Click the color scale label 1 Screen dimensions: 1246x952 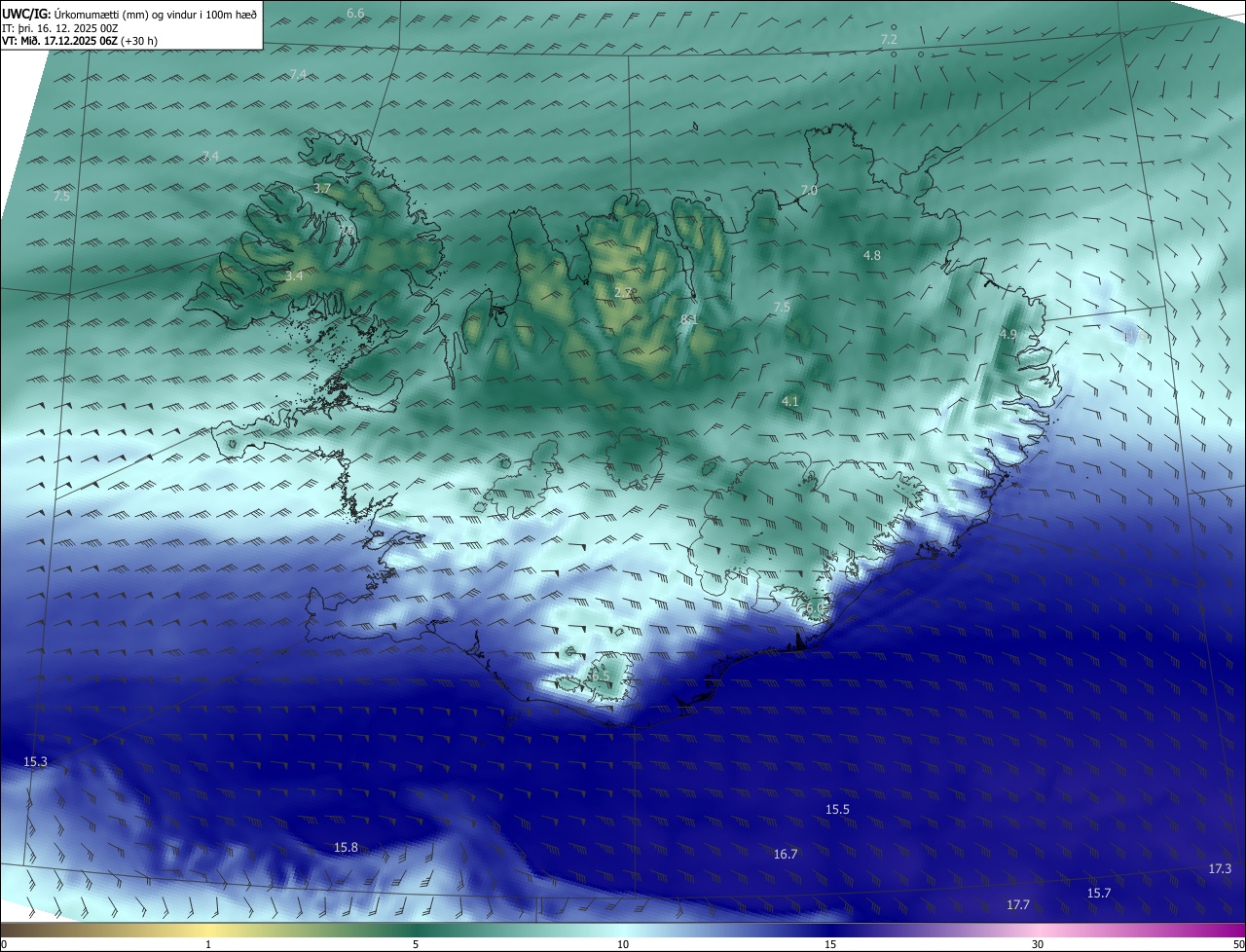pos(208,944)
